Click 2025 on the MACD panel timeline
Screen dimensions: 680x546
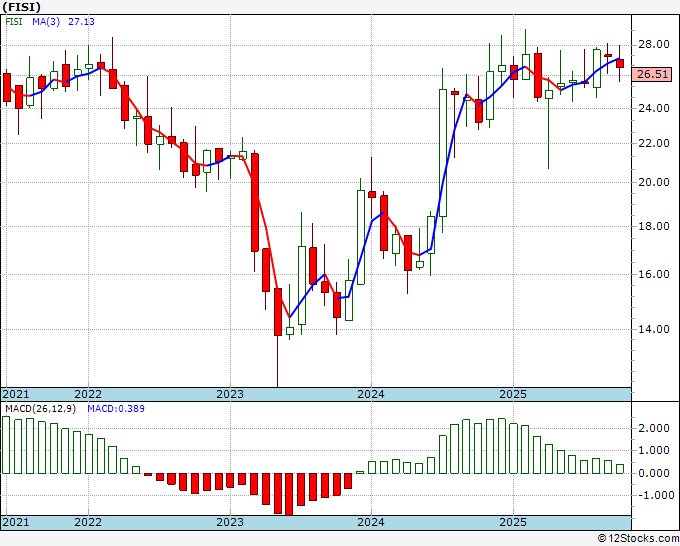pyautogui.click(x=513, y=522)
